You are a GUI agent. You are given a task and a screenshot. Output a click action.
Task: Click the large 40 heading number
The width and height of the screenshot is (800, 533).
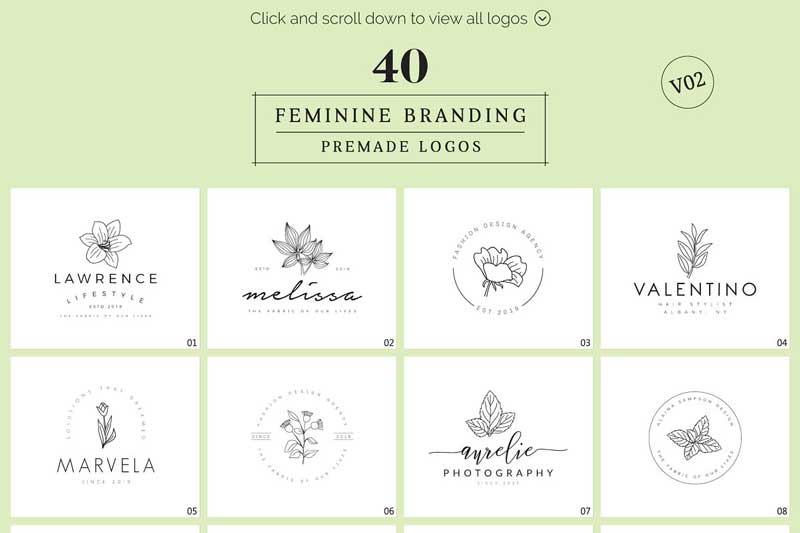click(400, 67)
